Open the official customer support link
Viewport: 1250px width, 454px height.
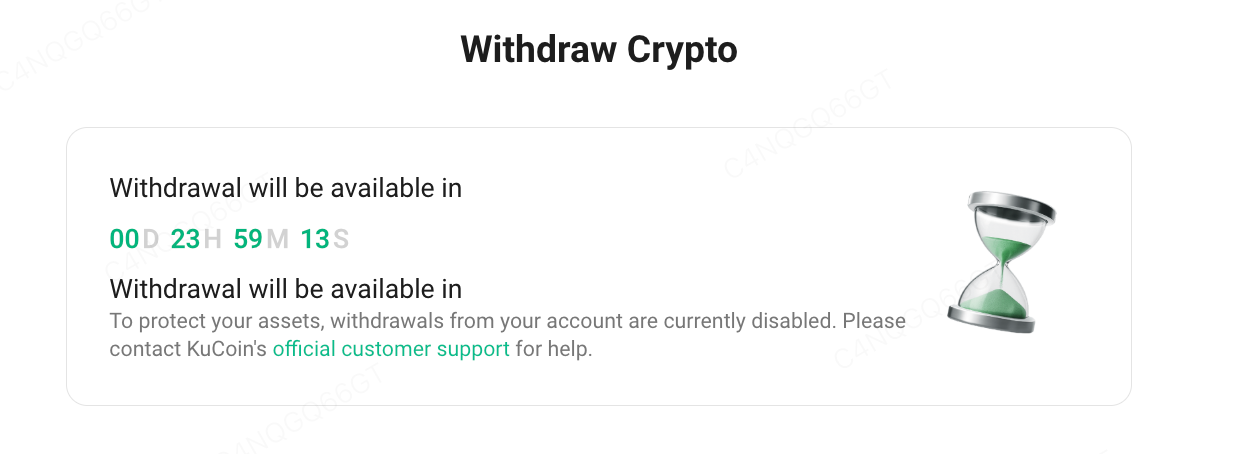pyautogui.click(x=391, y=350)
